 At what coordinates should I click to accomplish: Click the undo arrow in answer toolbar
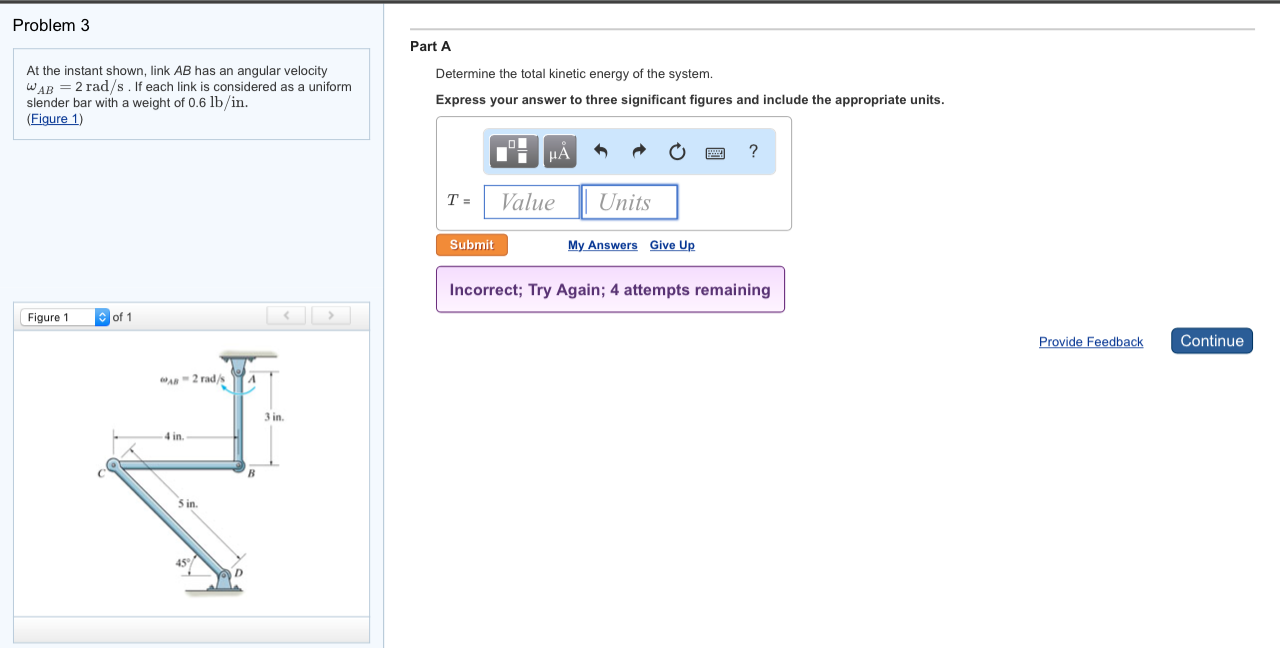tap(601, 152)
